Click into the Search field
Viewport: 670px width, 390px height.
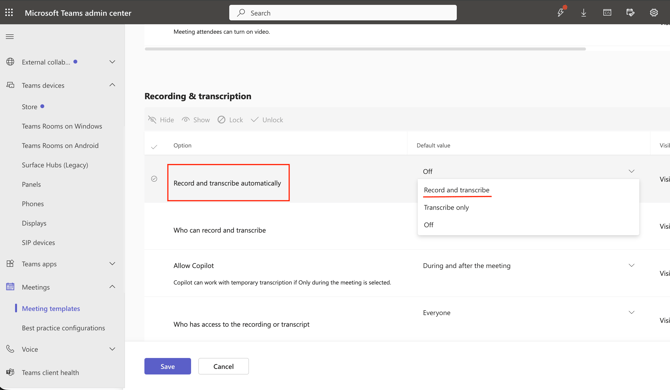click(x=343, y=13)
